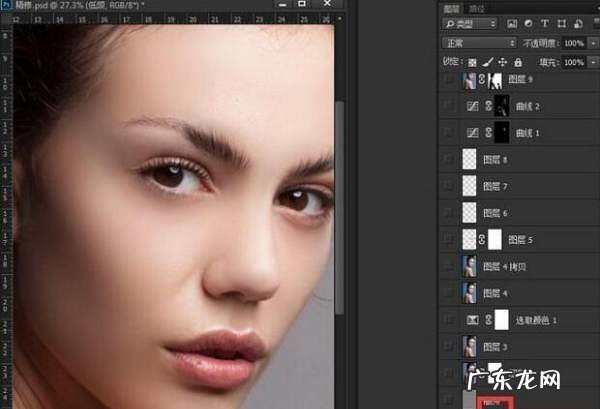Click the portrait thumbnail of 图层 3
Screen dimensions: 600x409
click(x=470, y=347)
